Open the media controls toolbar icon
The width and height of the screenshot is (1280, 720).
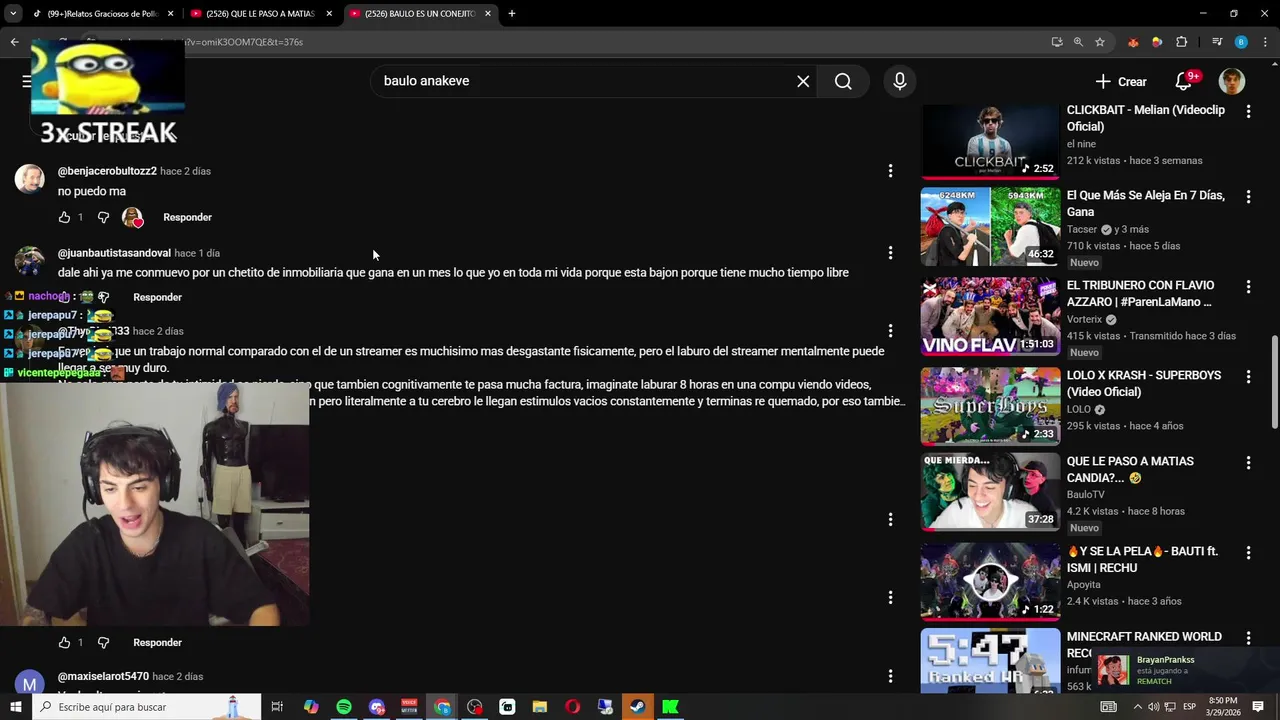(x=1217, y=42)
